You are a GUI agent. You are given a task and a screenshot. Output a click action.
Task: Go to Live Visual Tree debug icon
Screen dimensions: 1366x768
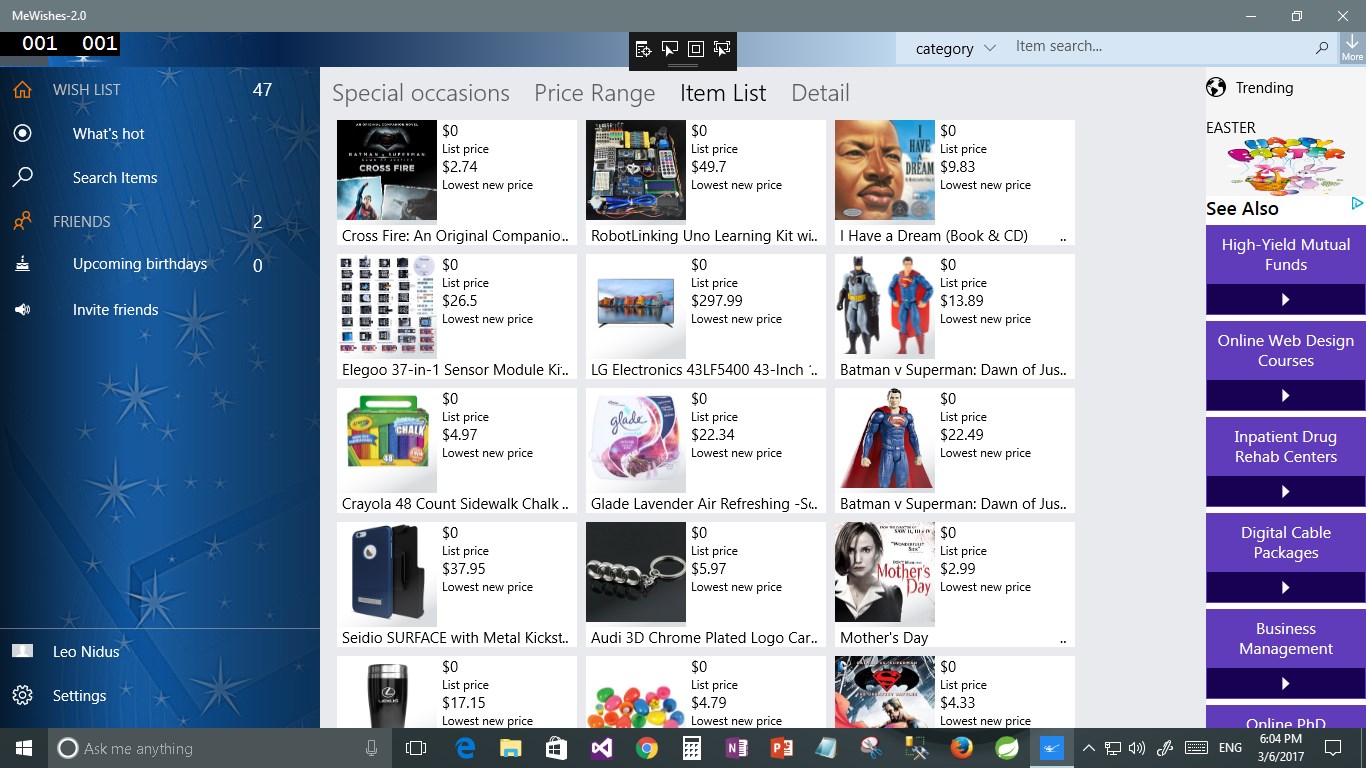(643, 49)
